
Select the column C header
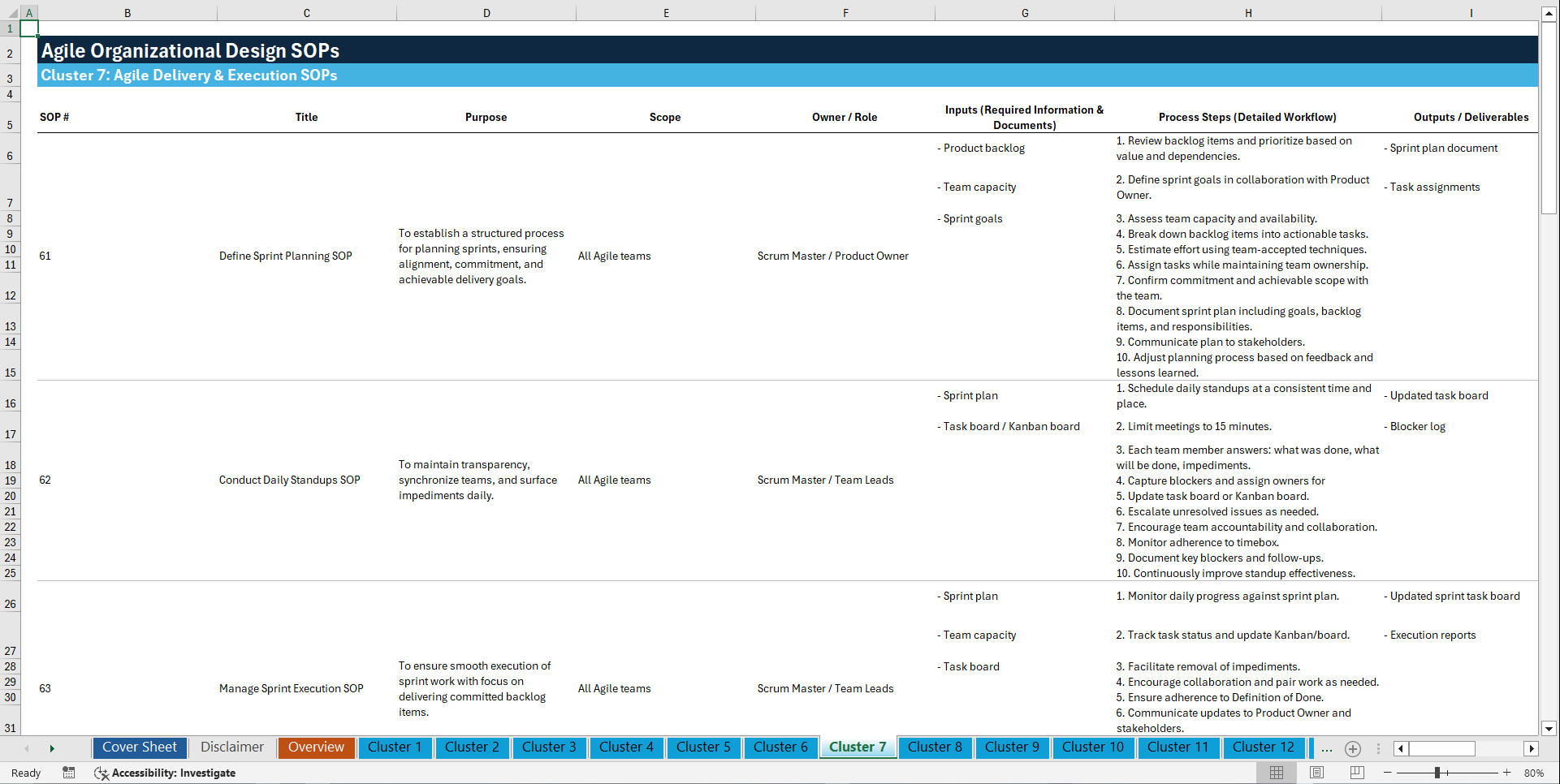(306, 12)
